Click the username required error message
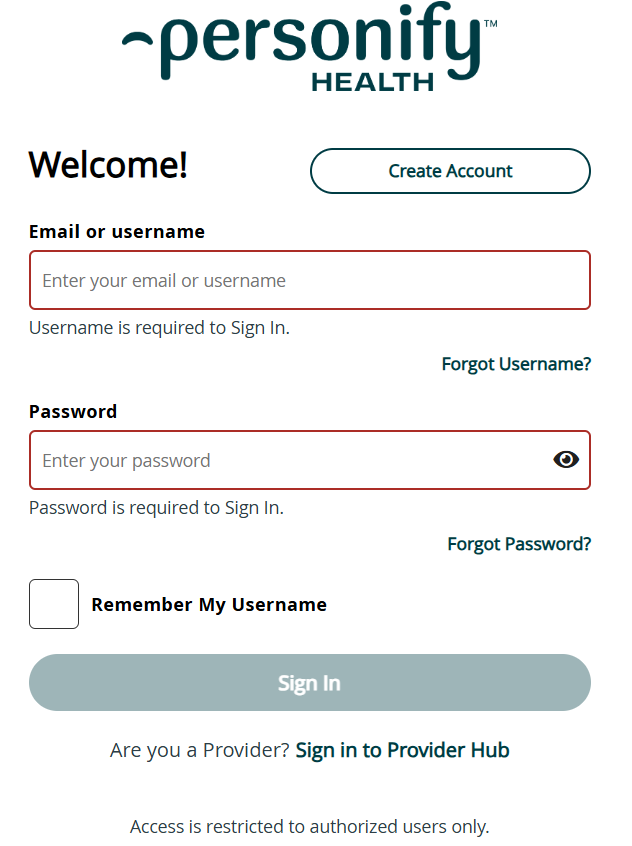632x846 pixels. 158,327
